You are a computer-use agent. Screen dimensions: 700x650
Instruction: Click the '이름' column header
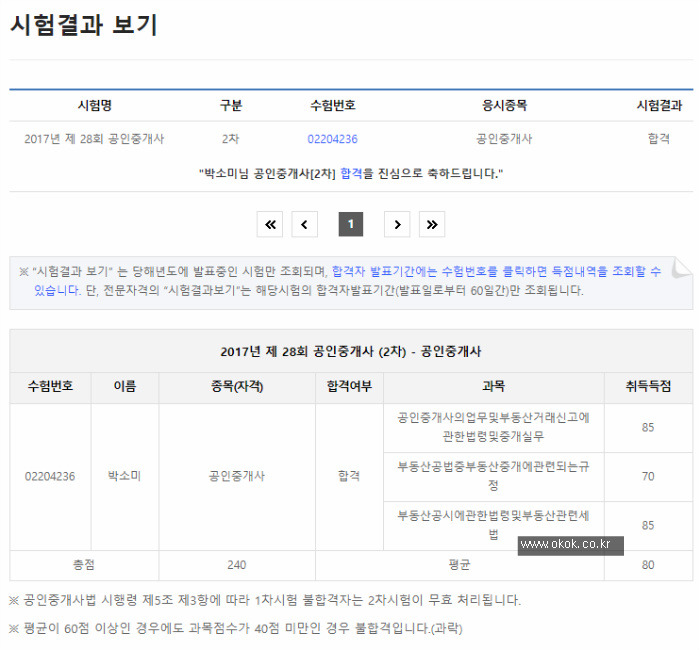(125, 386)
